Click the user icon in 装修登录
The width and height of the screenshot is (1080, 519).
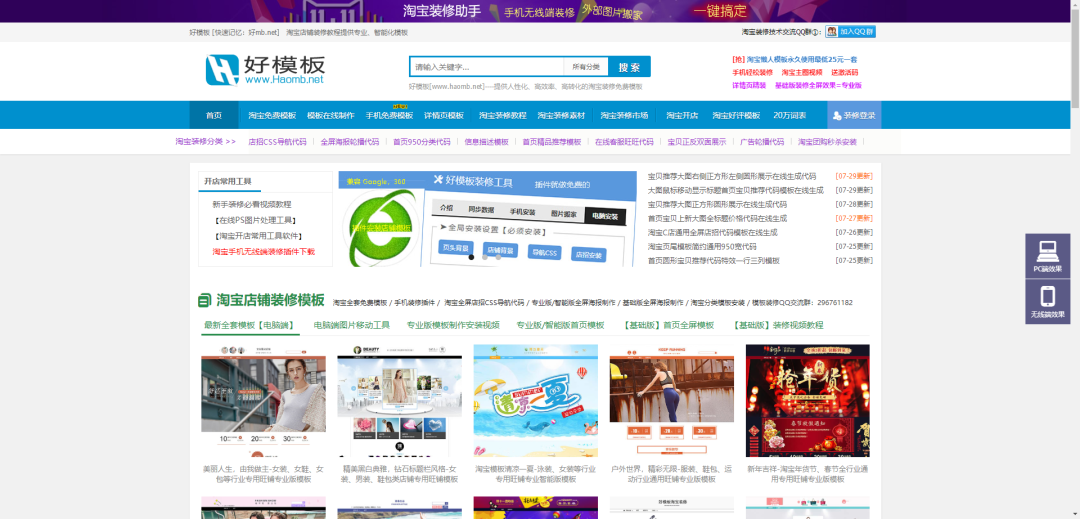pyautogui.click(x=837, y=116)
